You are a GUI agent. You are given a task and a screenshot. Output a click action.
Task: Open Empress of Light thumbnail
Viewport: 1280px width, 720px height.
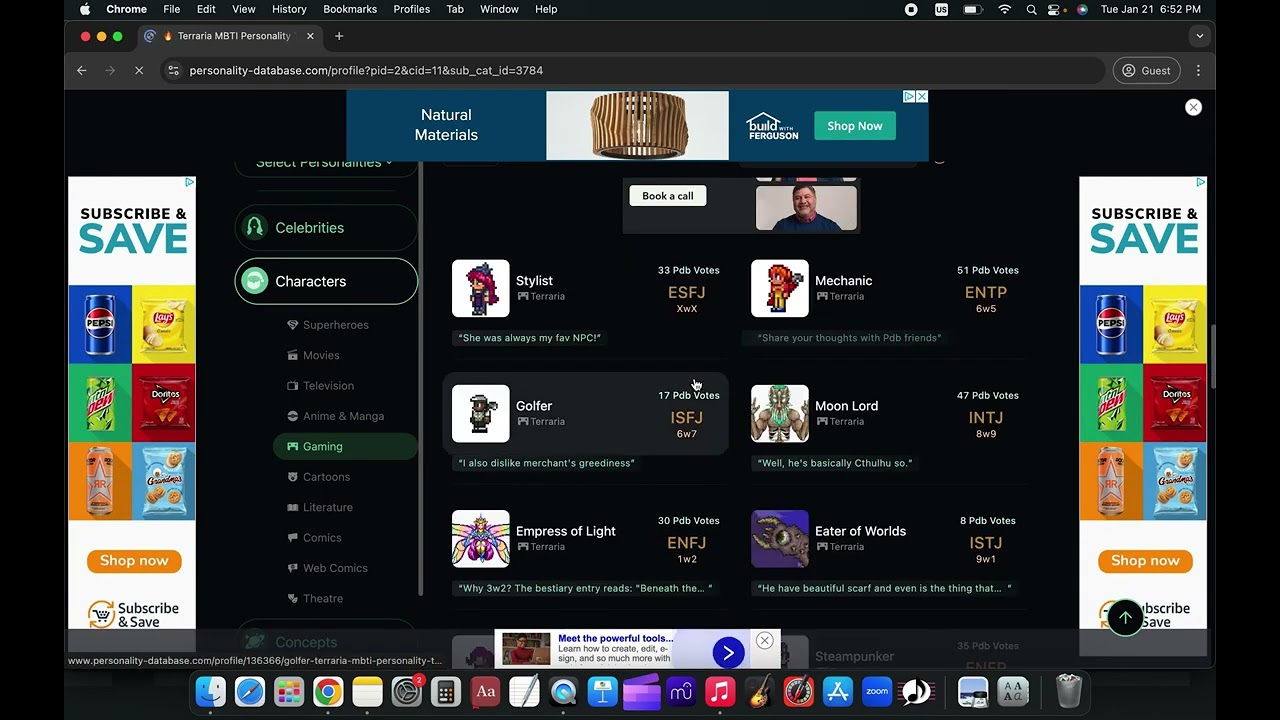click(x=480, y=538)
